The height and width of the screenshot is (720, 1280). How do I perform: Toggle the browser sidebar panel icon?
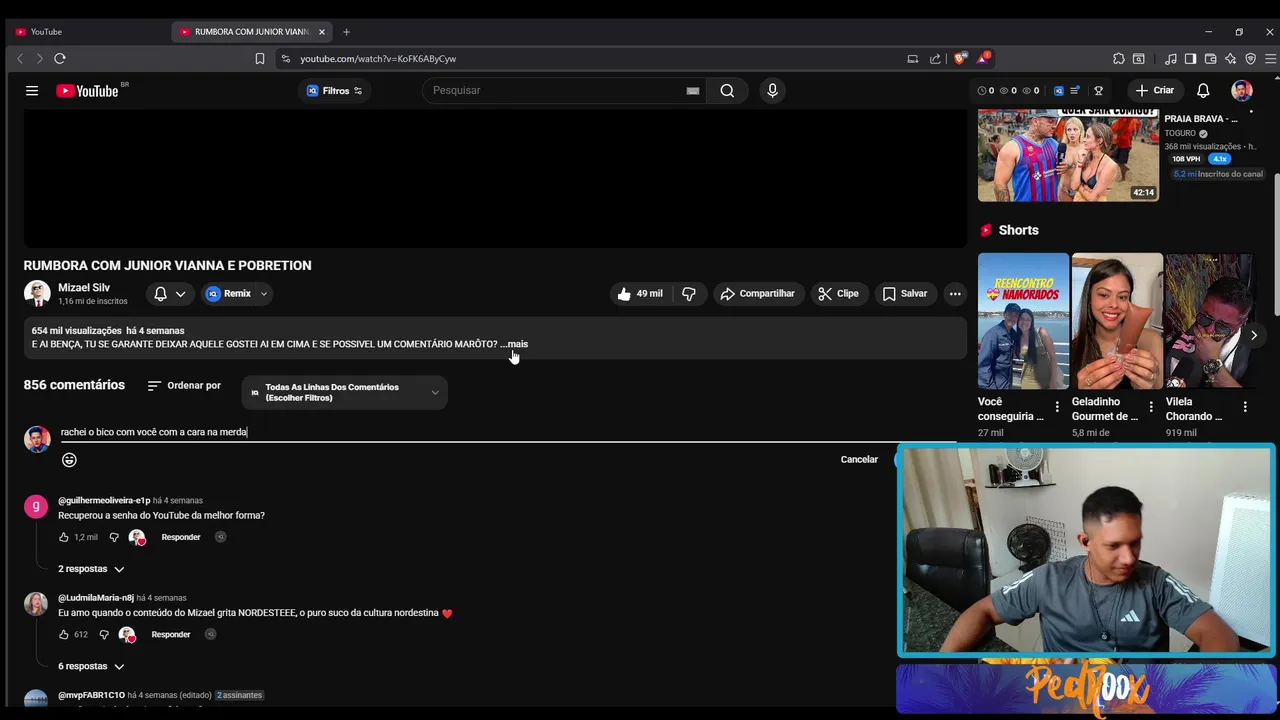(x=1190, y=59)
